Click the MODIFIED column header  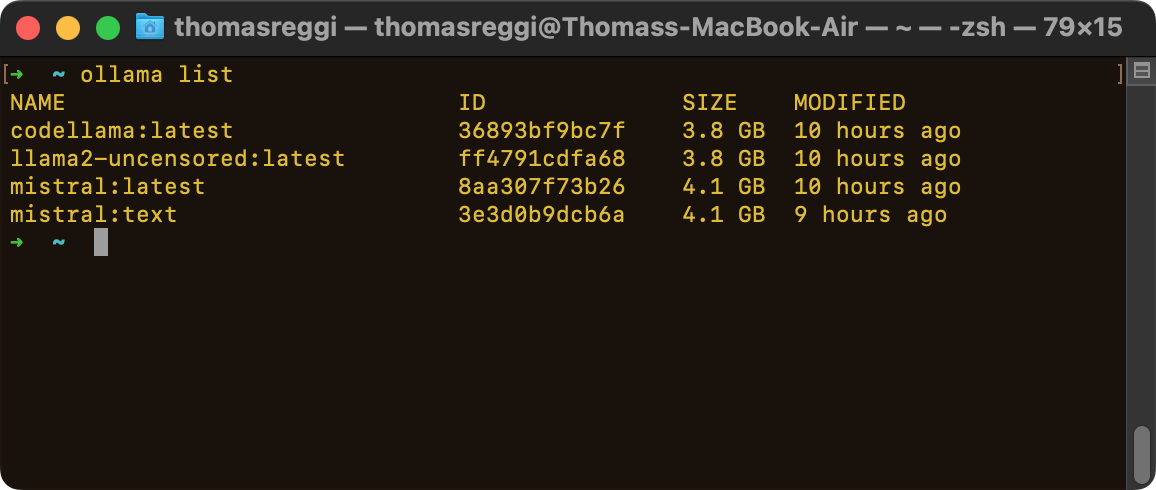pyautogui.click(x=850, y=102)
